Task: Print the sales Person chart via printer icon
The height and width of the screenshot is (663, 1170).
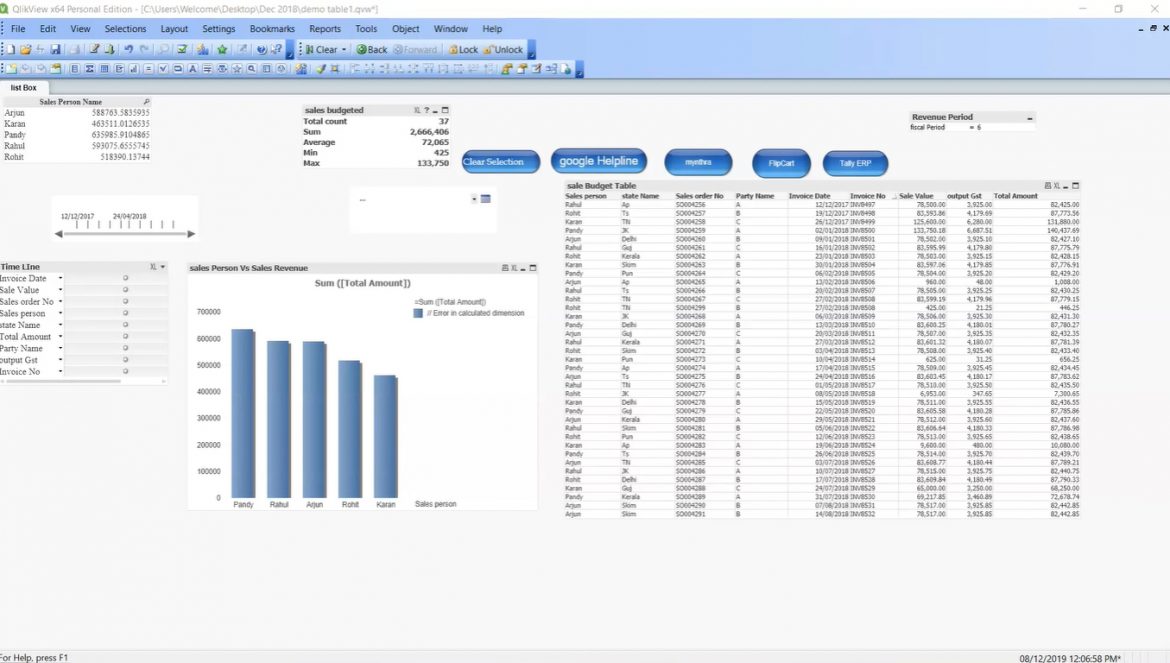Action: [x=505, y=266]
